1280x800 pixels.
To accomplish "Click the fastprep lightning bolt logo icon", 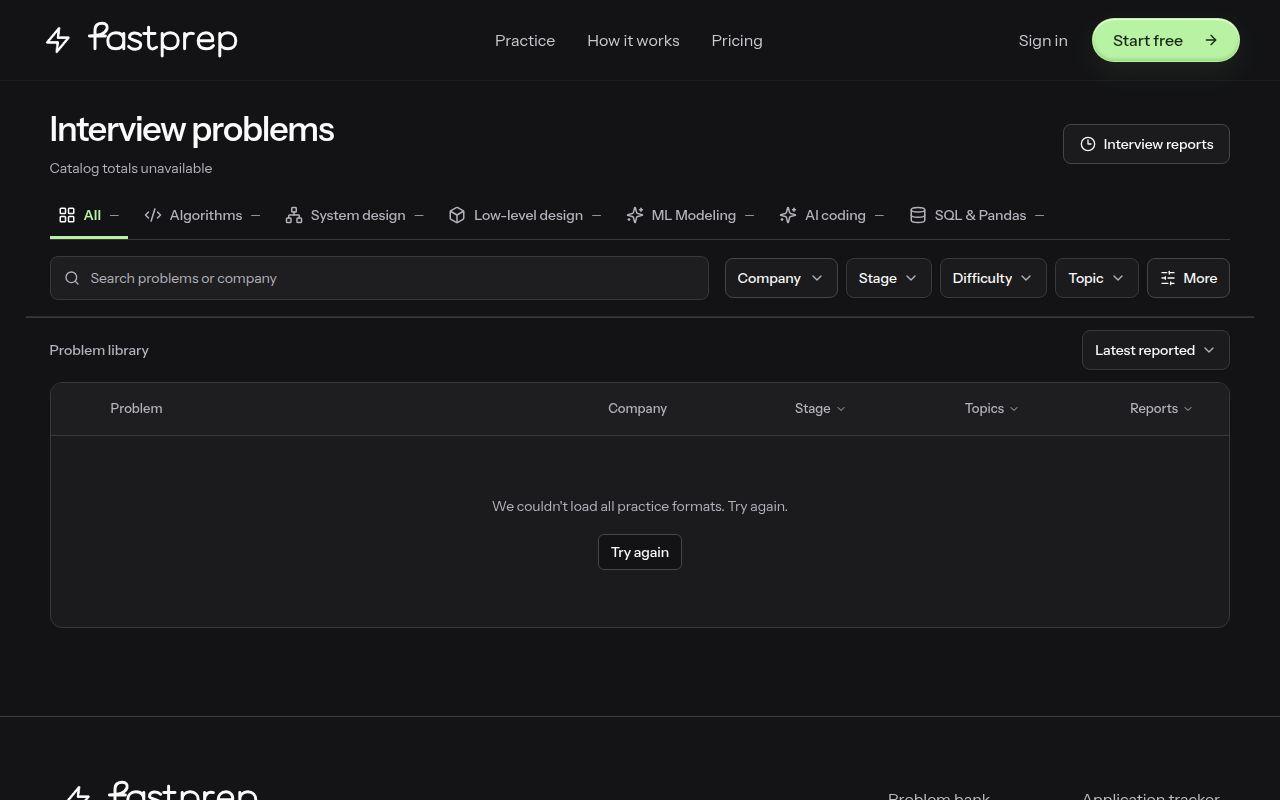I will 58,40.
